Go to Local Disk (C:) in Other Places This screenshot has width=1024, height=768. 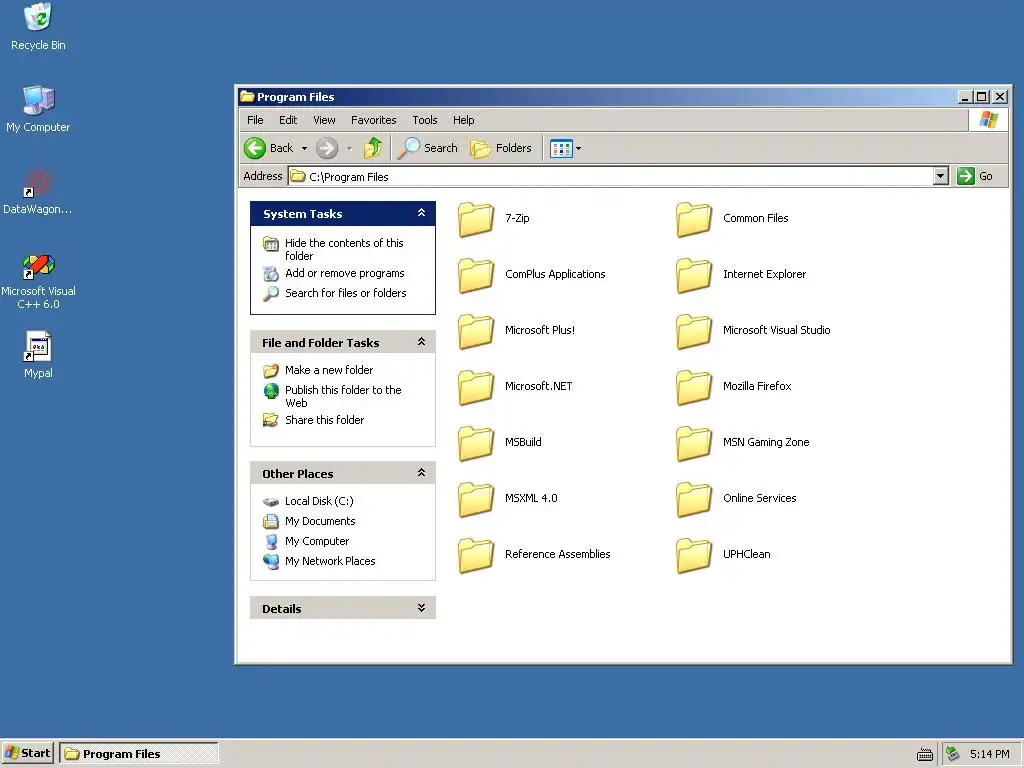coord(319,501)
